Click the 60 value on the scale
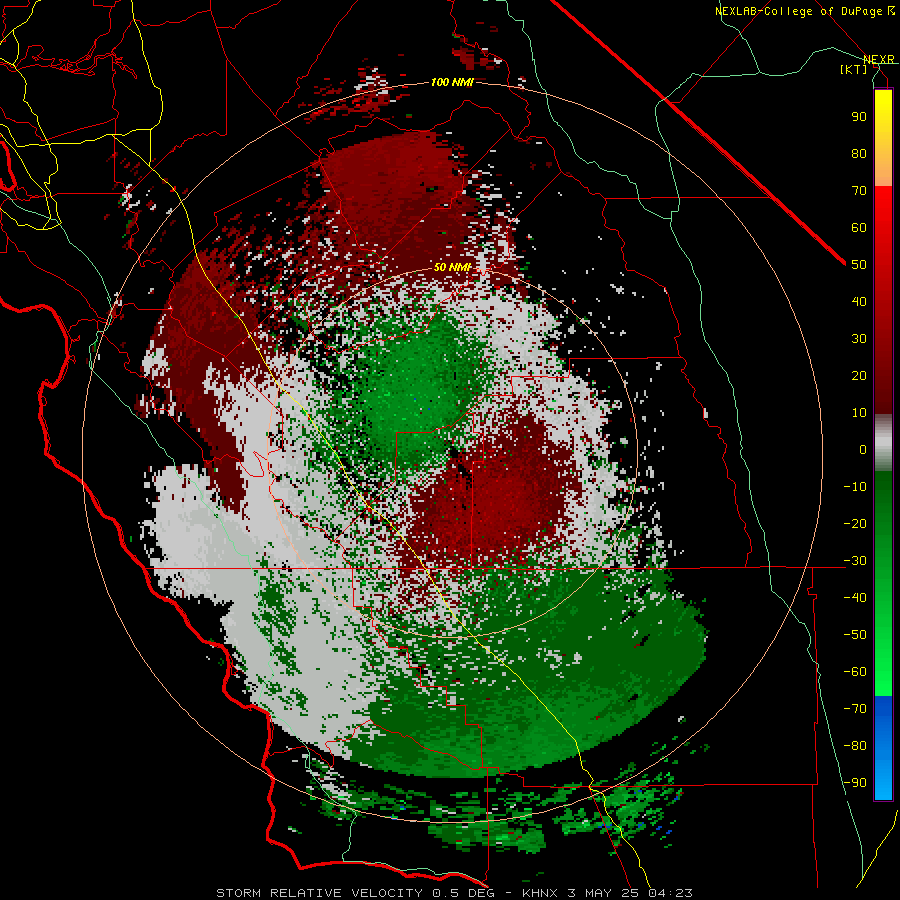The width and height of the screenshot is (900, 900). 859,227
